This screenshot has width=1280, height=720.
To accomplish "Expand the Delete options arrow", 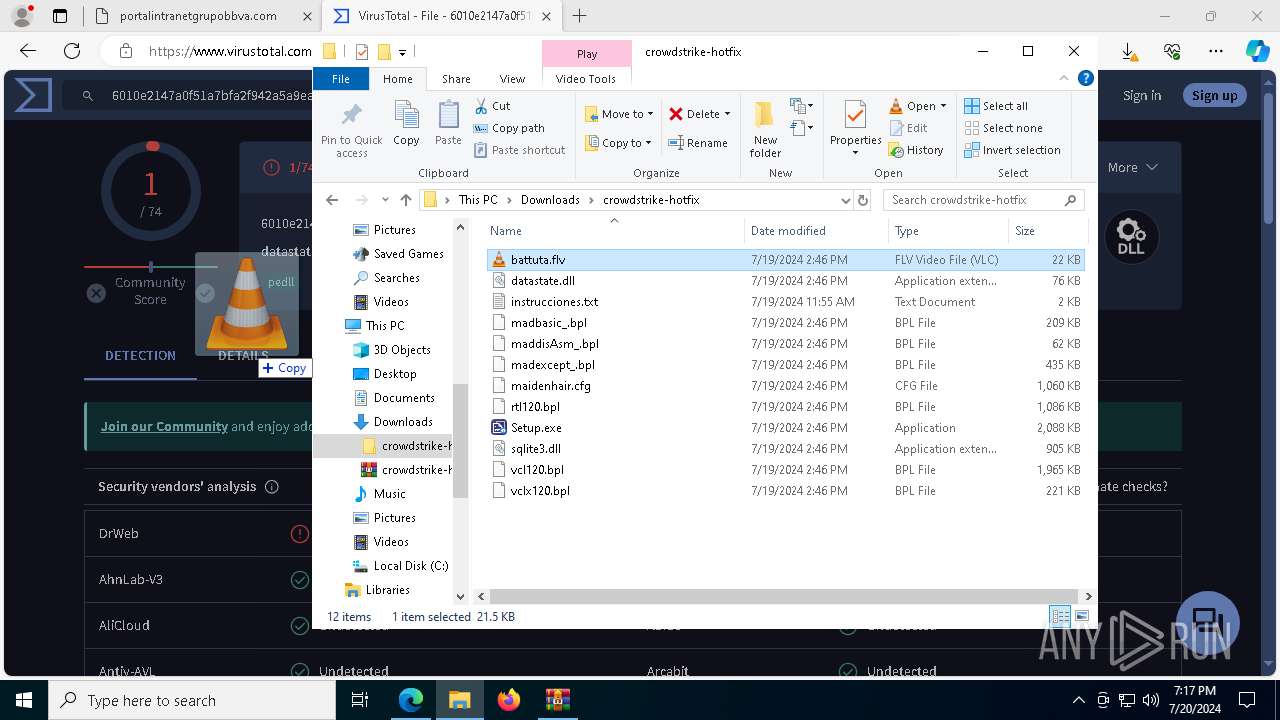I will (x=727, y=114).
